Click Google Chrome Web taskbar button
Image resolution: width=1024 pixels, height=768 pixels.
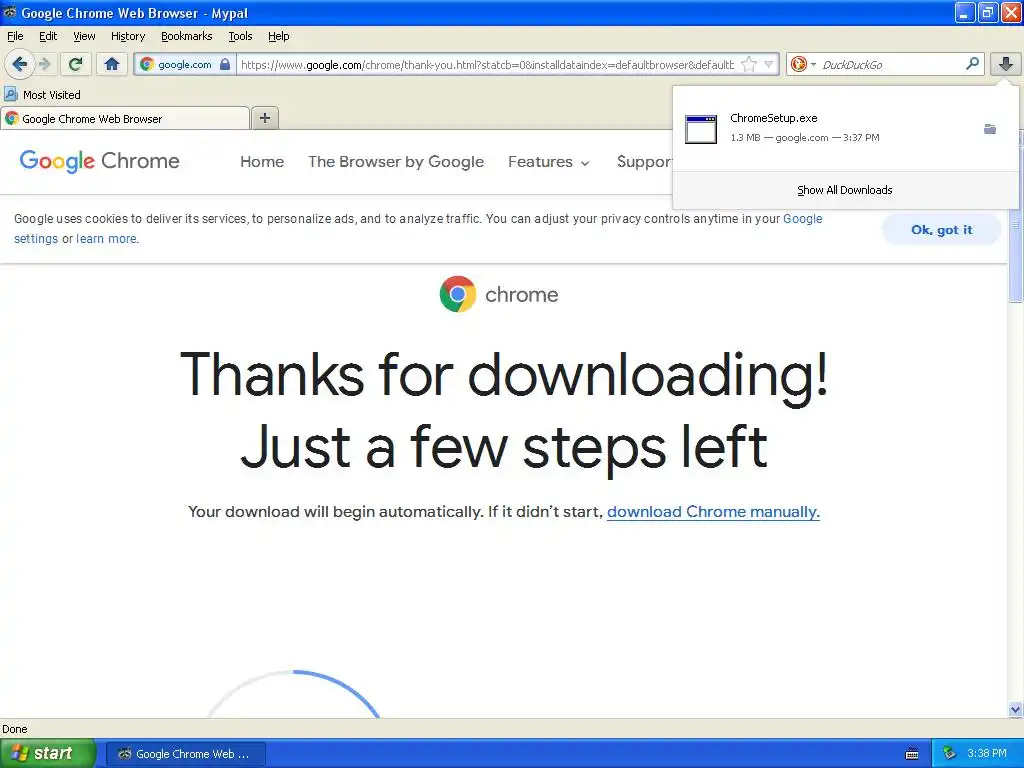[185, 754]
